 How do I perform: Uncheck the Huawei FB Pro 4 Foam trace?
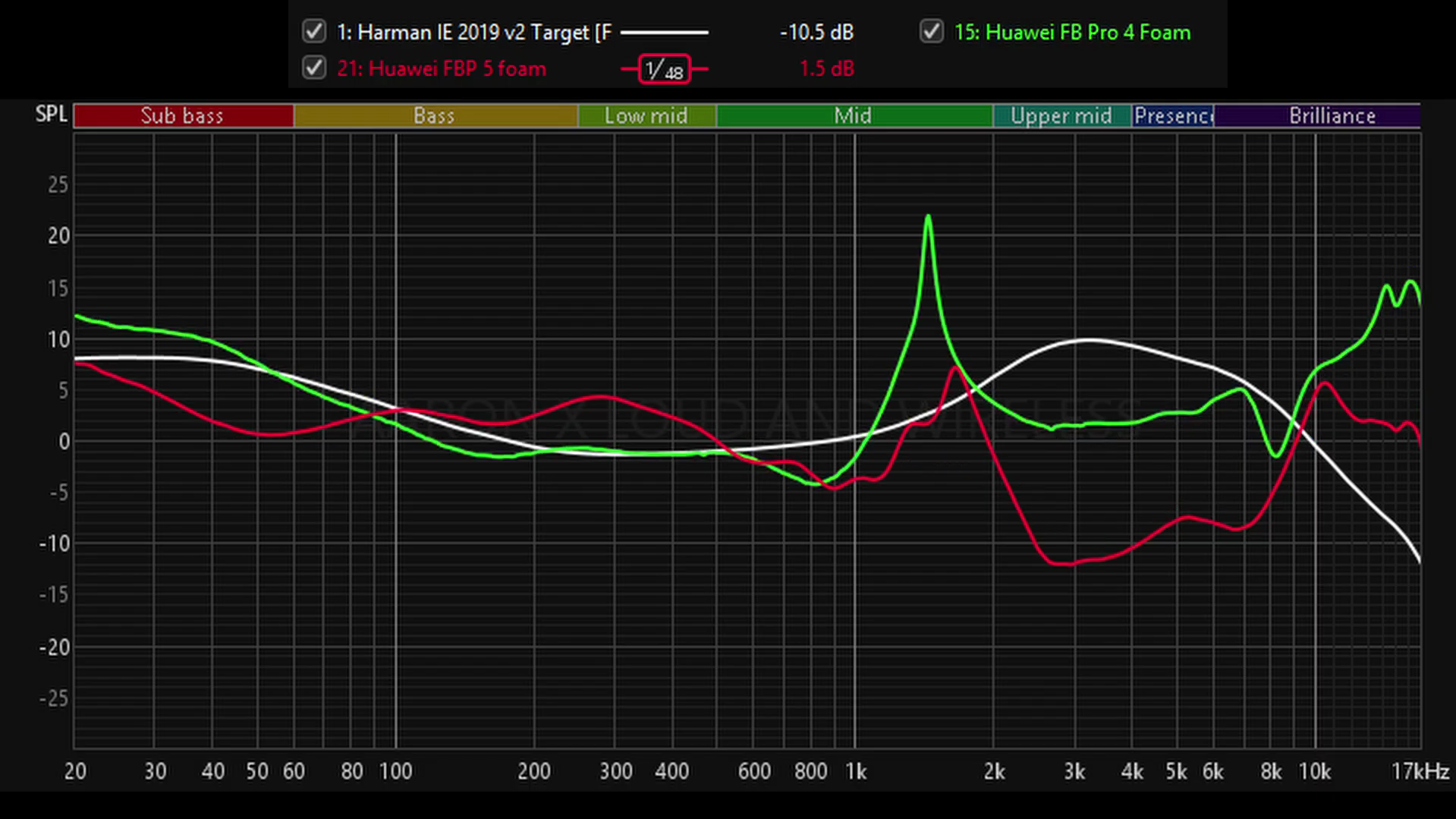[x=932, y=32]
